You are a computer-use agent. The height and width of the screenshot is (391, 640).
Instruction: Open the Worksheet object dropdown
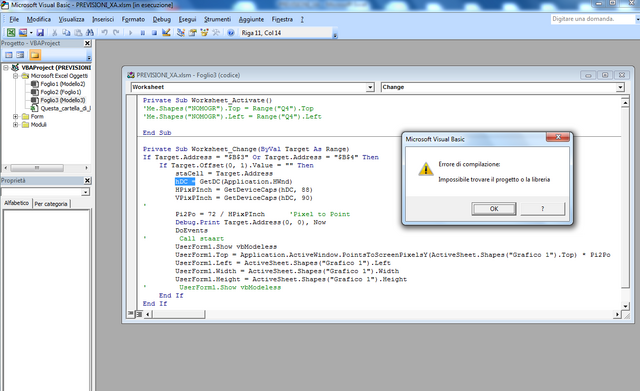click(370, 87)
